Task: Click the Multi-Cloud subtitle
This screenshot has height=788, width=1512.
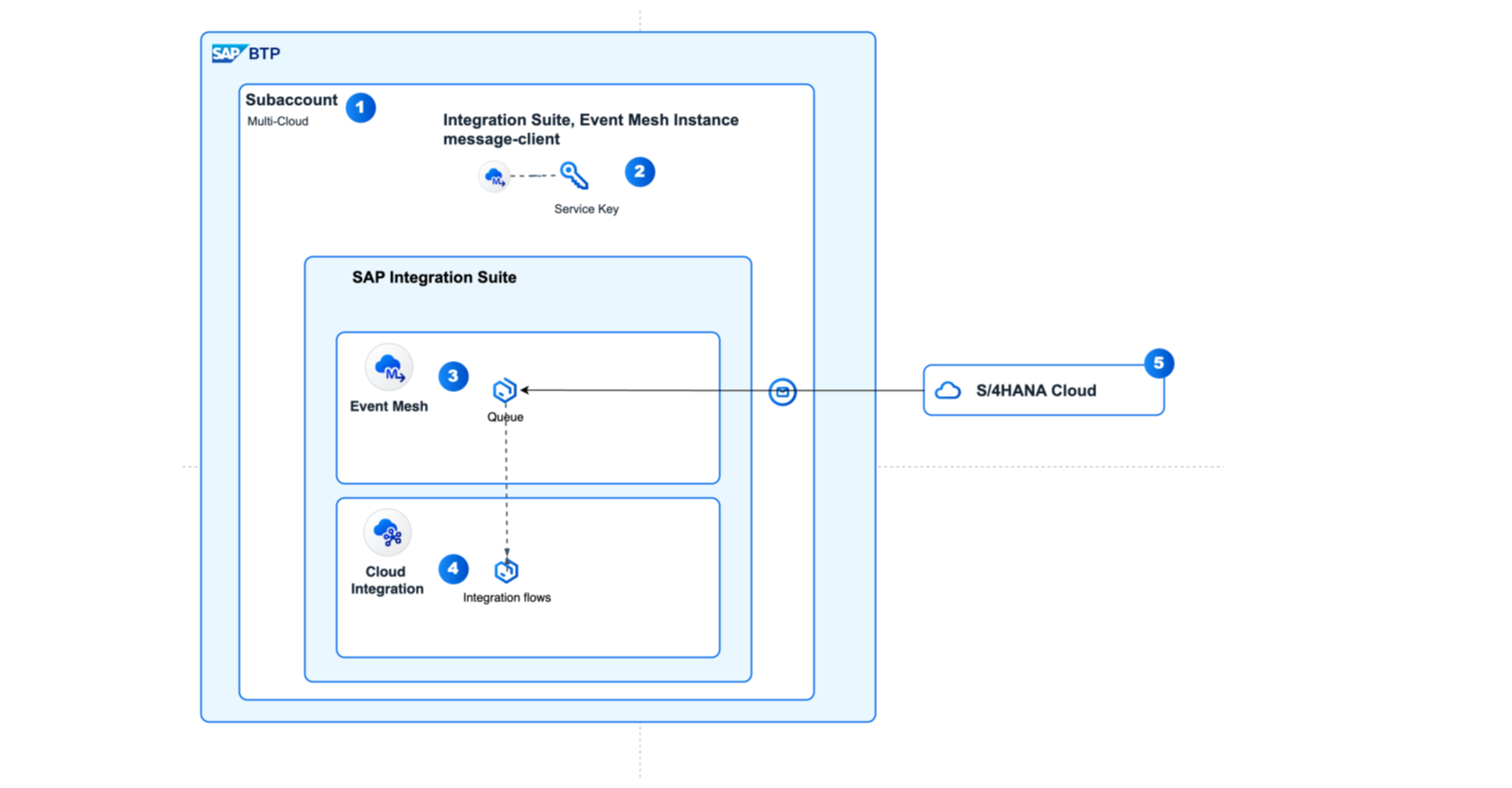Action: click(x=278, y=121)
